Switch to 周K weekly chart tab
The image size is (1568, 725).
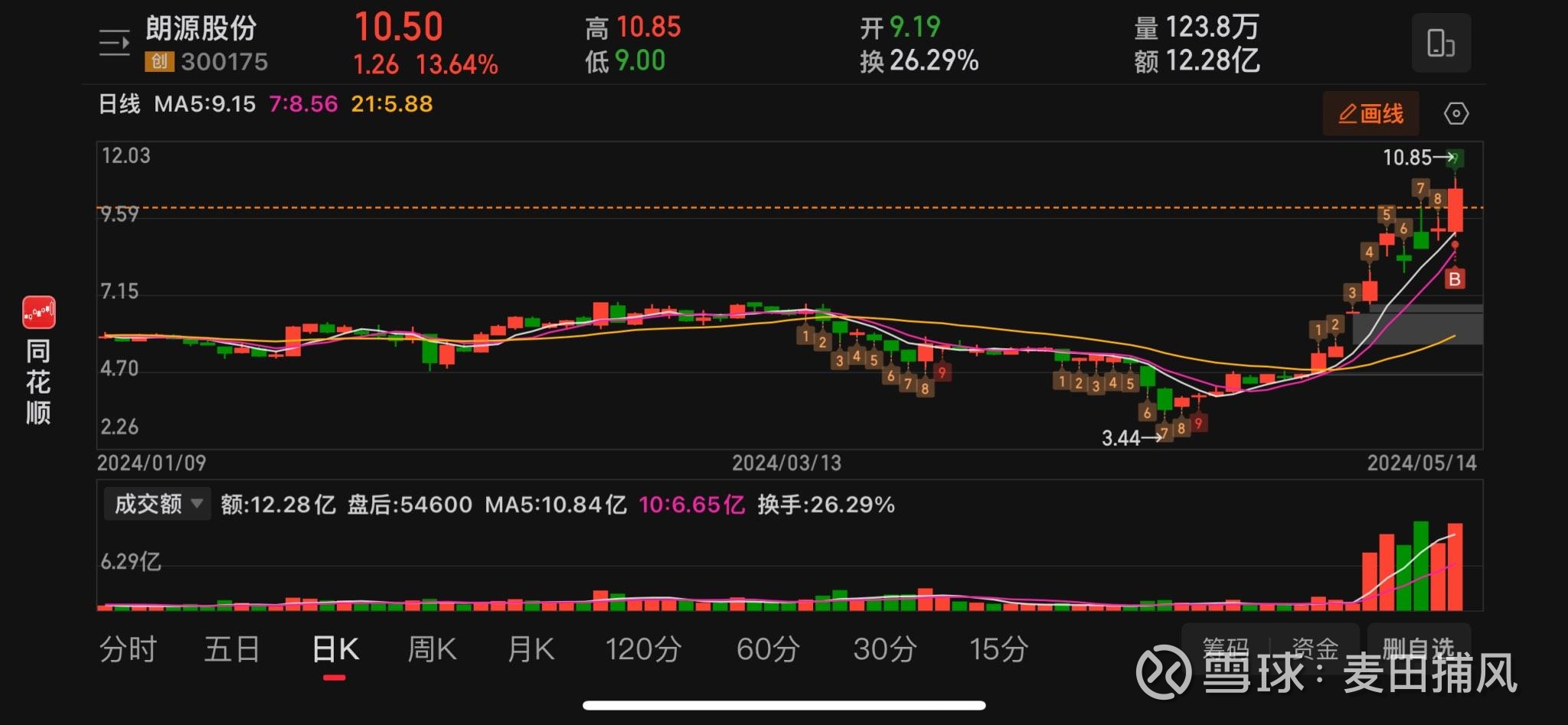coord(432,649)
